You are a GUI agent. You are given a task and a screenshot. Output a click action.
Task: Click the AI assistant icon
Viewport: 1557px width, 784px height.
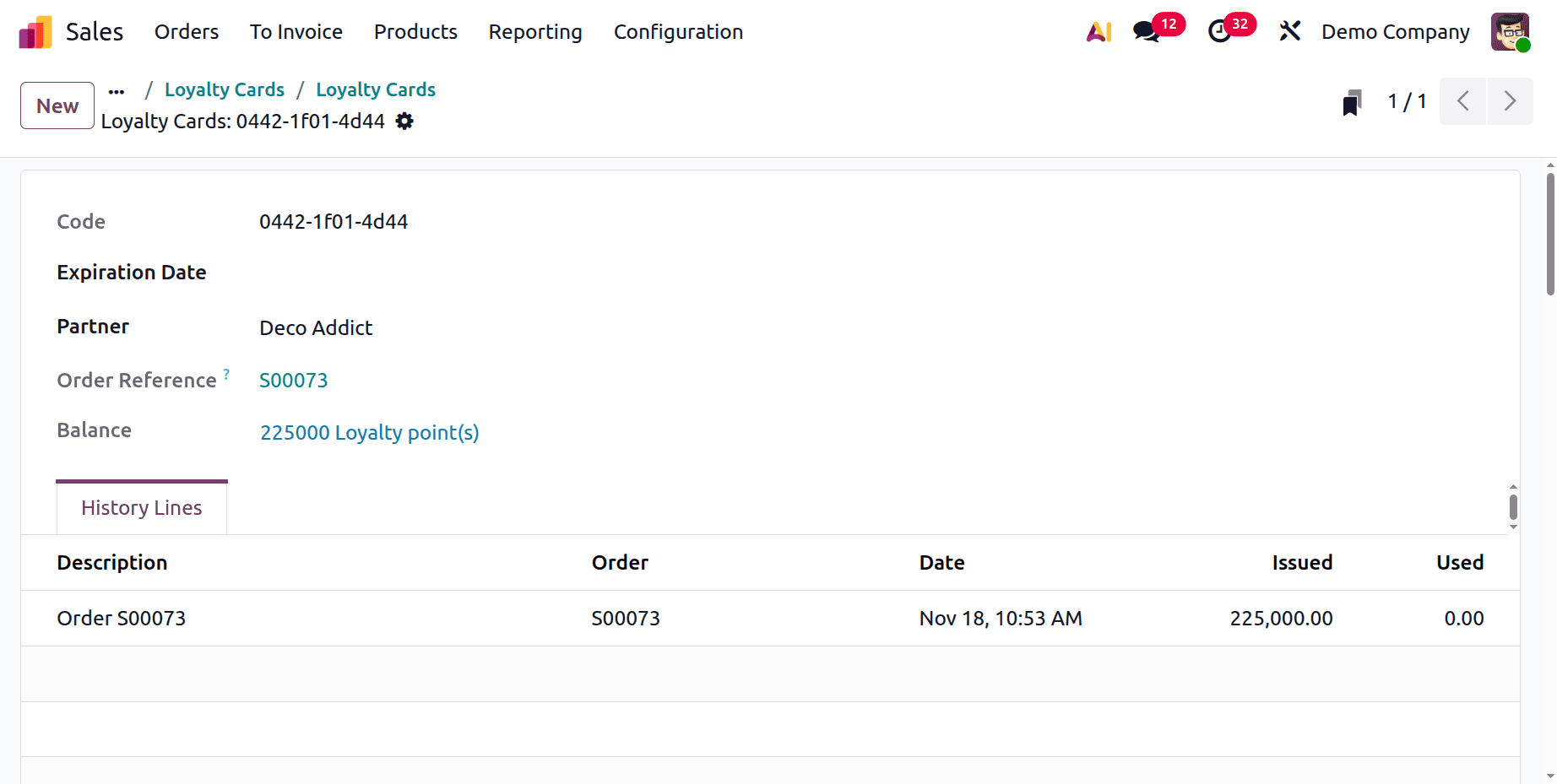1098,31
